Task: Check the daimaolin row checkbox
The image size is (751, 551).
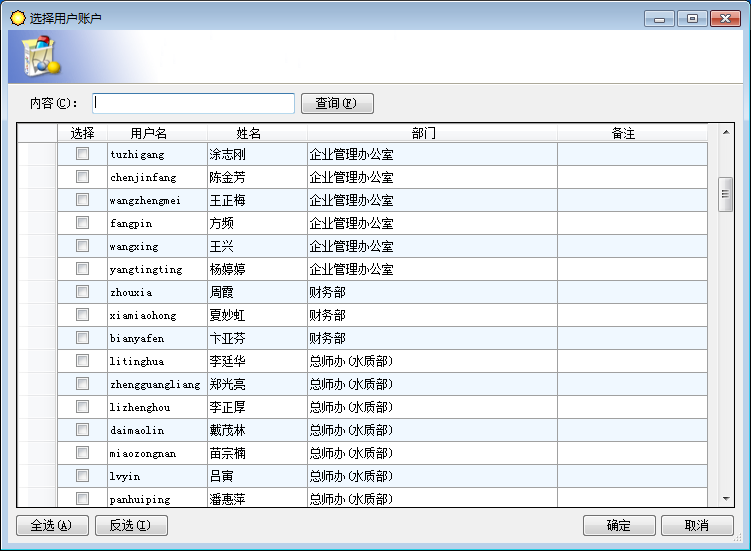Action: point(82,430)
